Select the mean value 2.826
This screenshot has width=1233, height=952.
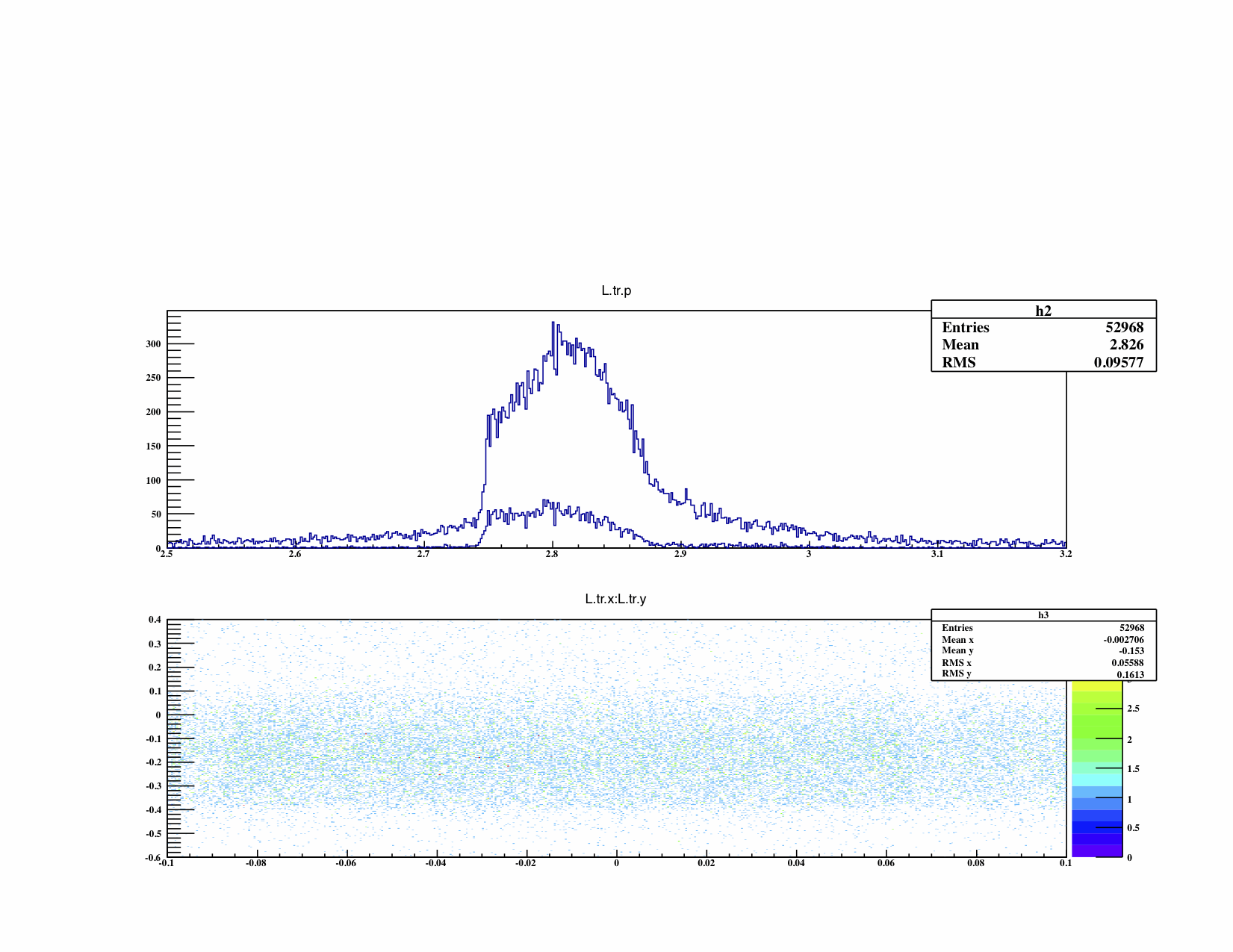point(1126,345)
